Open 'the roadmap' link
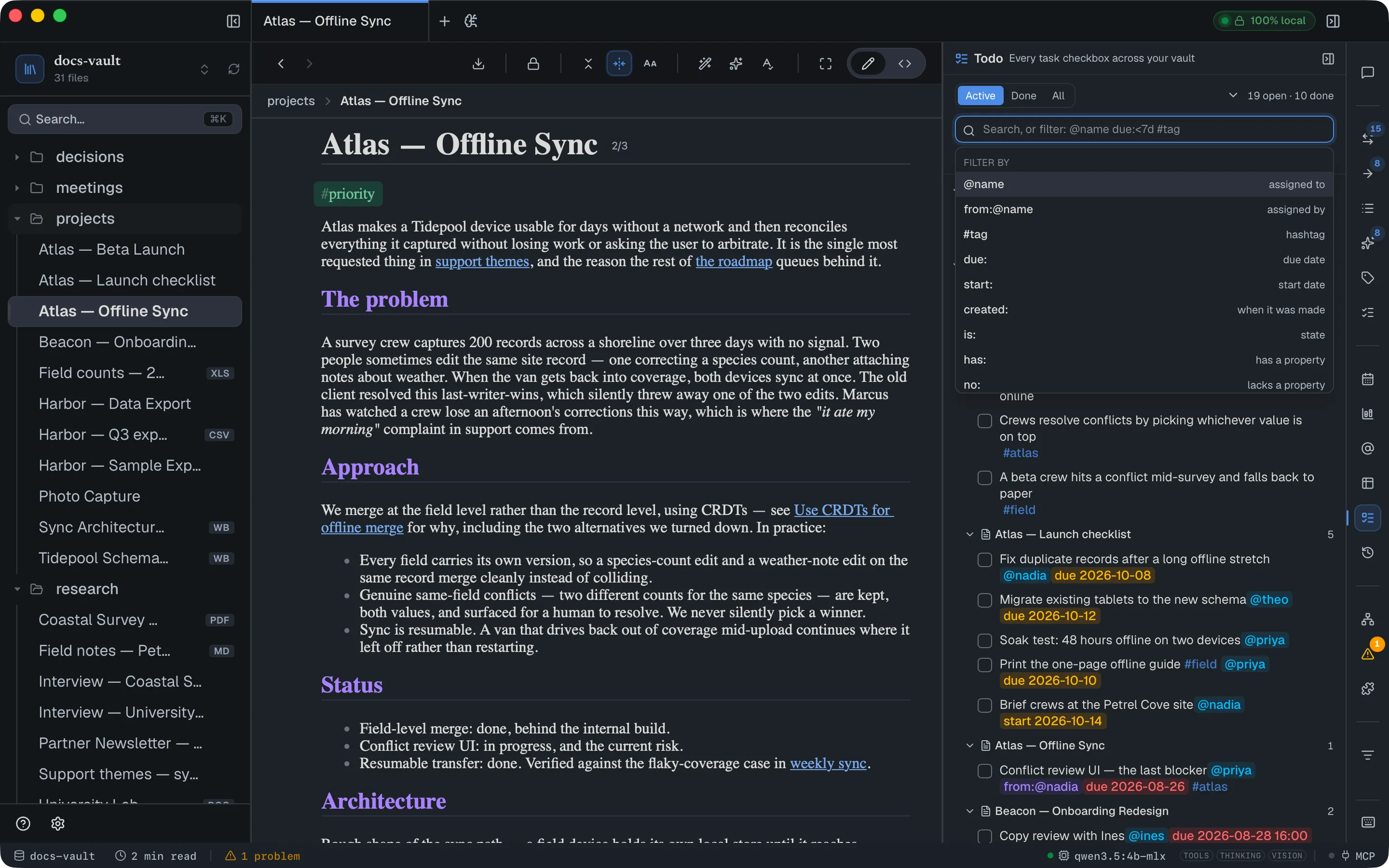The height and width of the screenshot is (868, 1389). click(734, 262)
